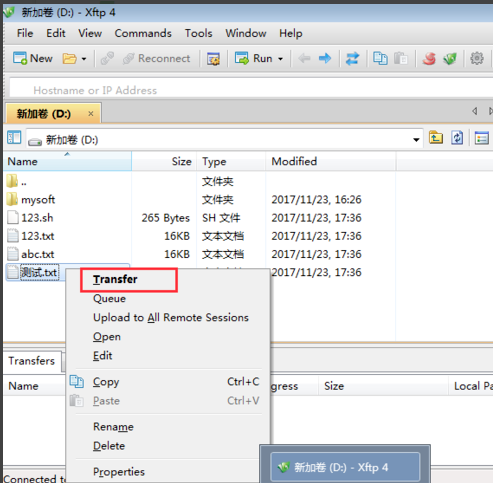This screenshot has width=493, height=483.
Task: Click the Xftp 4 taskbar preview thumbnail
Action: [345, 467]
